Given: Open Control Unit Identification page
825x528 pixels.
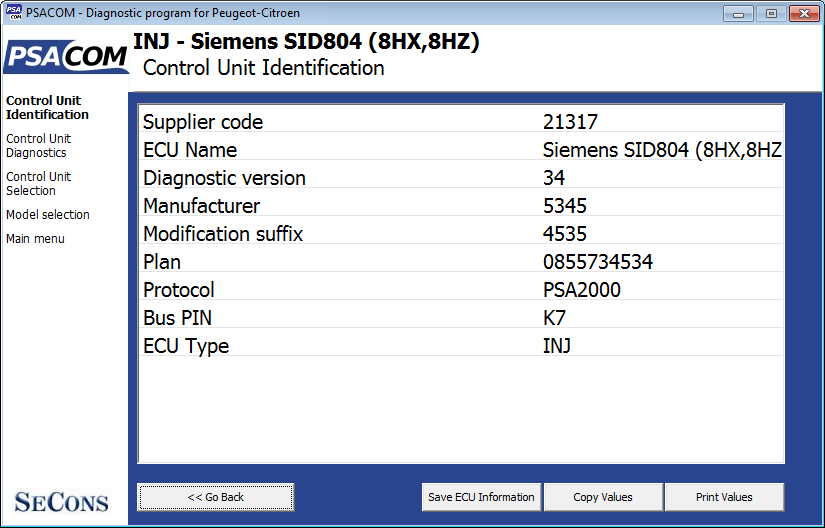Looking at the screenshot, I should tap(47, 107).
